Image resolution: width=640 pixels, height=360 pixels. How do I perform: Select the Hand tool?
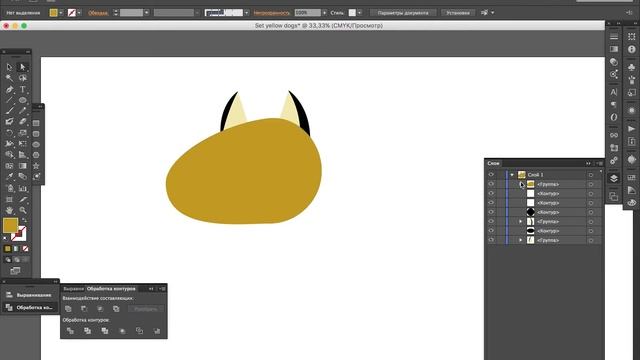coord(9,210)
